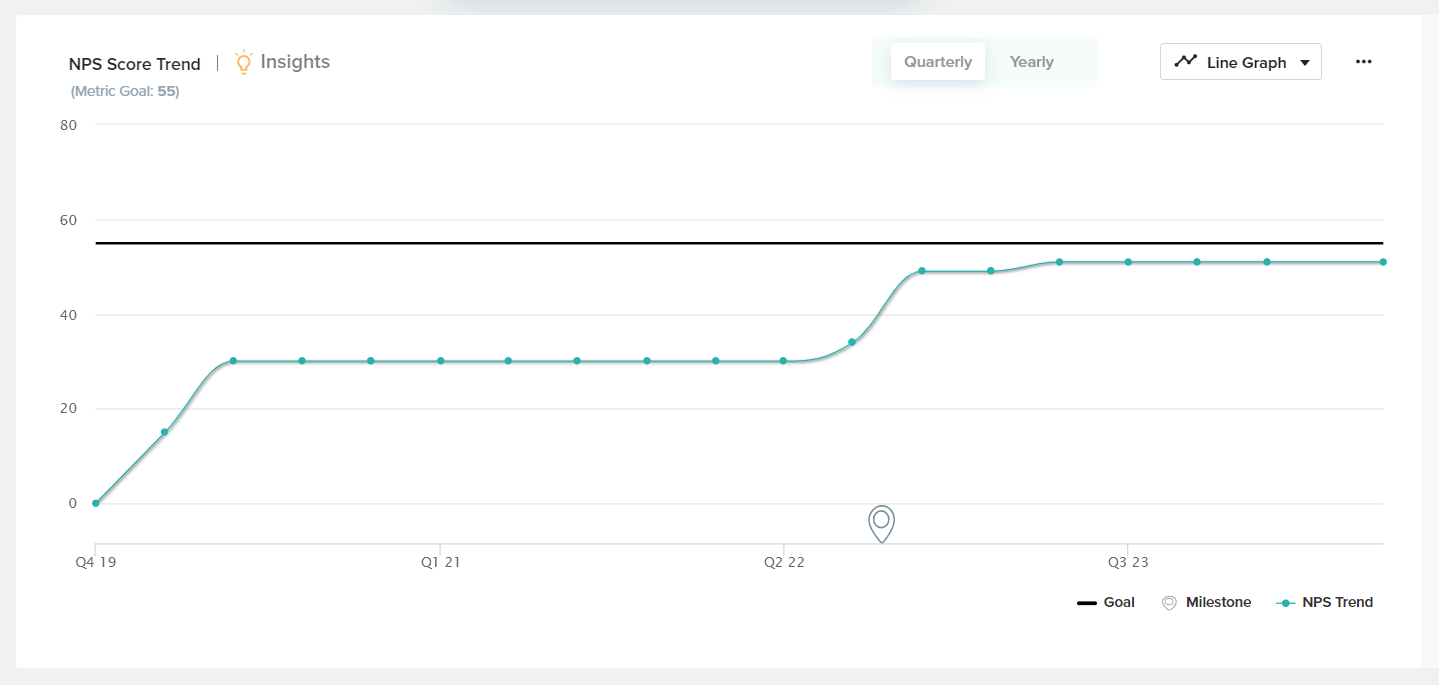Viewport: 1439px width, 685px height.
Task: Click the Q4 19 data point at zero
Action: (x=96, y=503)
